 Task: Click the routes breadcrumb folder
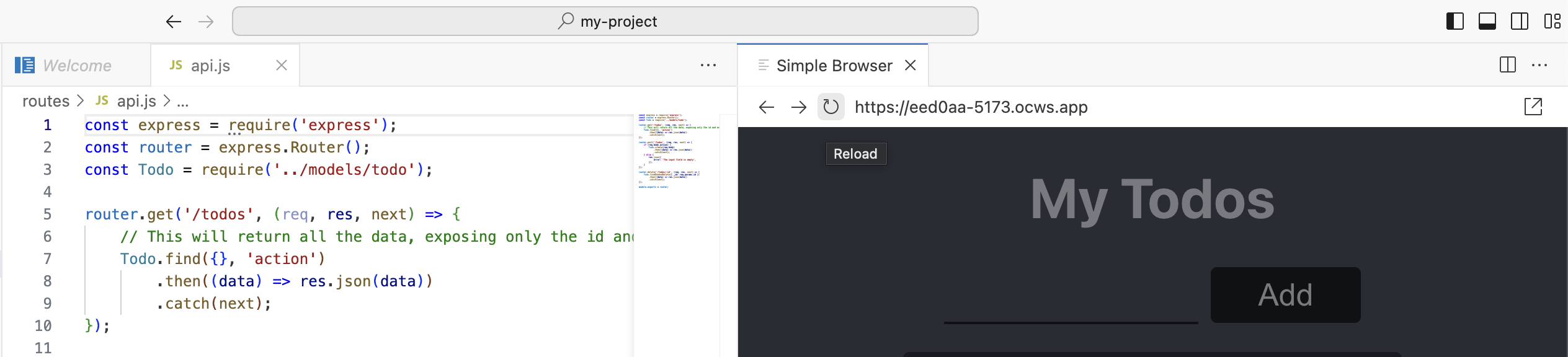[46, 100]
